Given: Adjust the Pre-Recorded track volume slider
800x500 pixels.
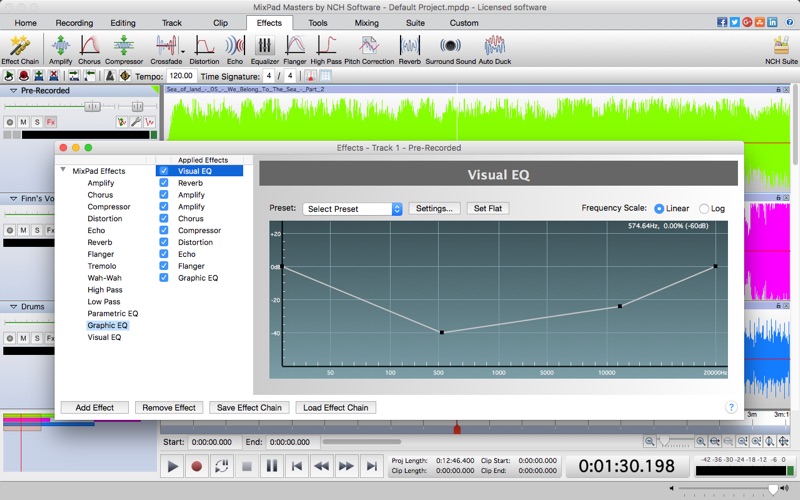Looking at the screenshot, I should point(92,105).
